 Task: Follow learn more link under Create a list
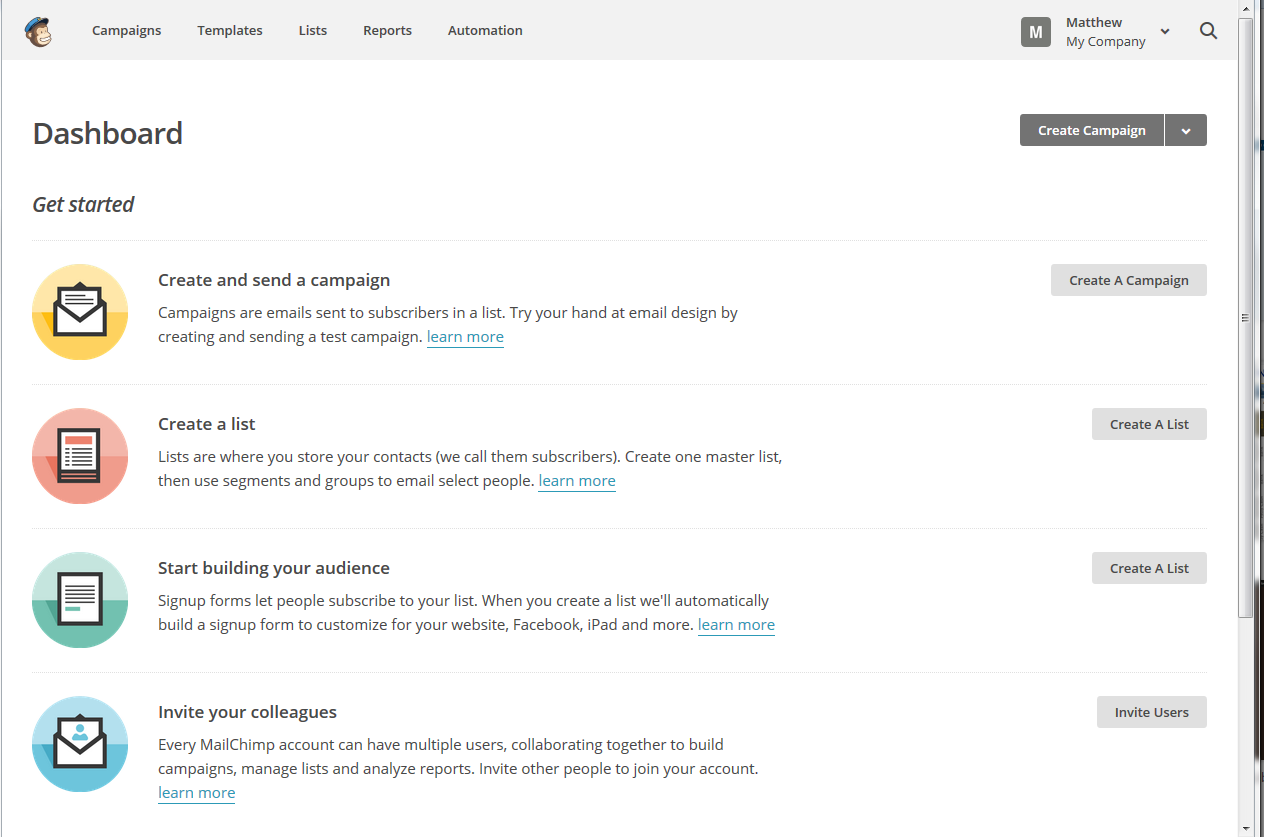click(x=577, y=481)
